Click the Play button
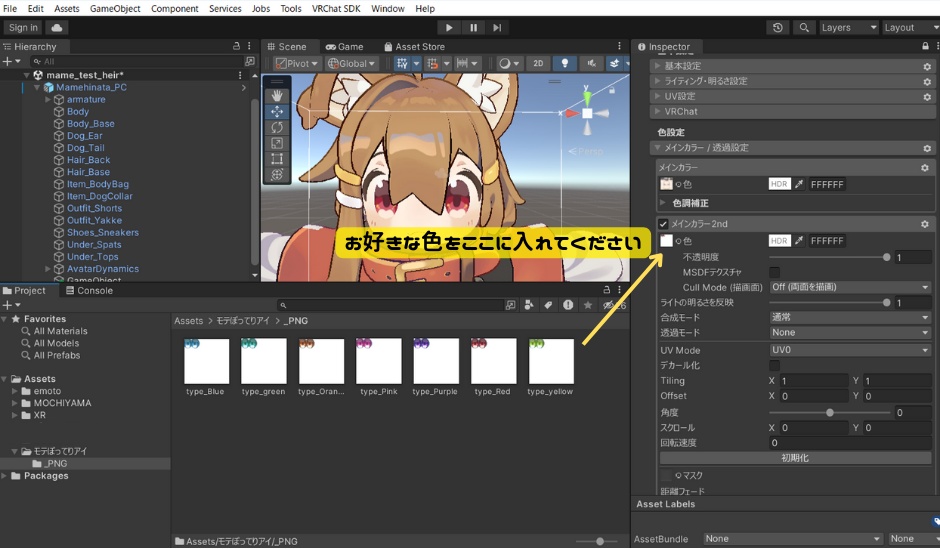This screenshot has height=549, width=940. [x=449, y=28]
